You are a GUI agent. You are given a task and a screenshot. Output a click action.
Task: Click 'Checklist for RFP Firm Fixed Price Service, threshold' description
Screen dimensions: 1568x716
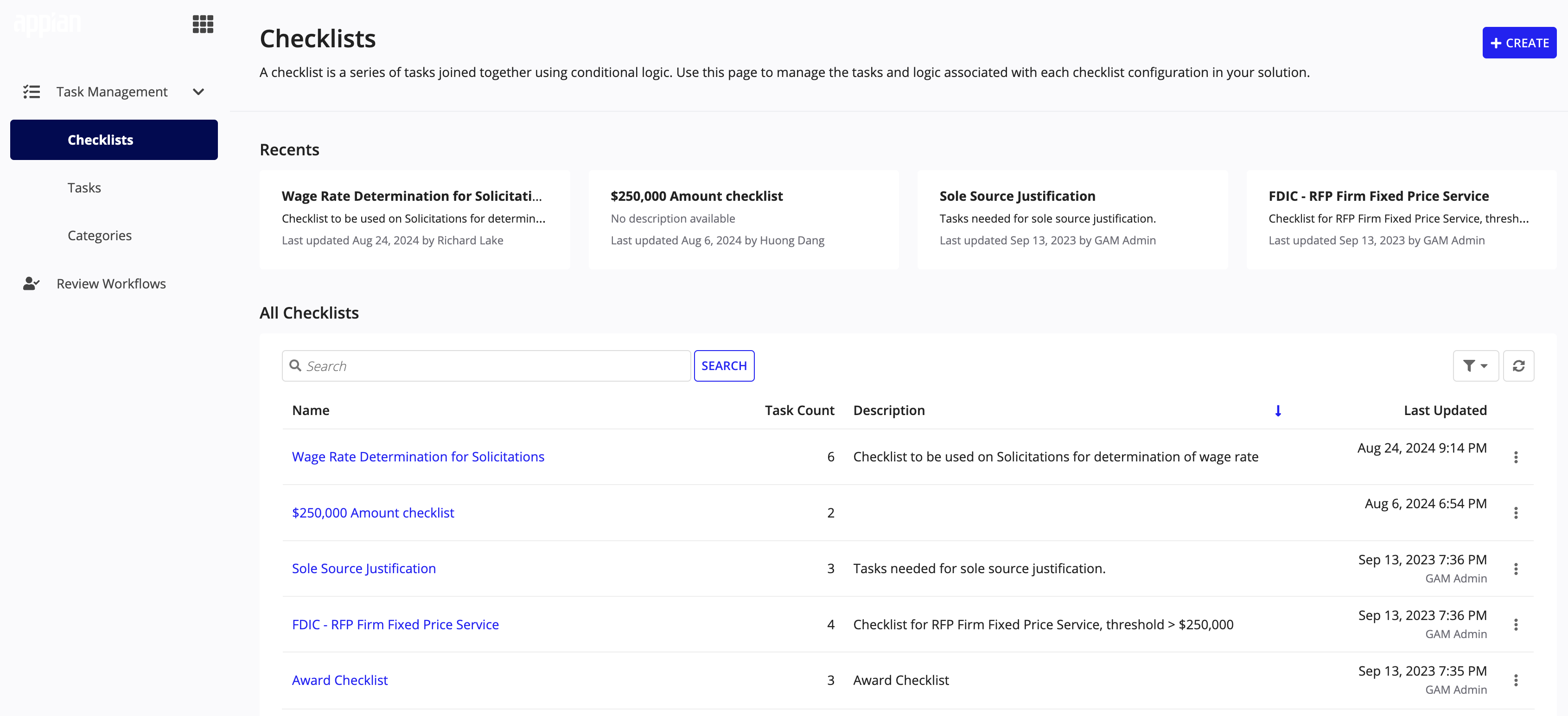click(1043, 625)
